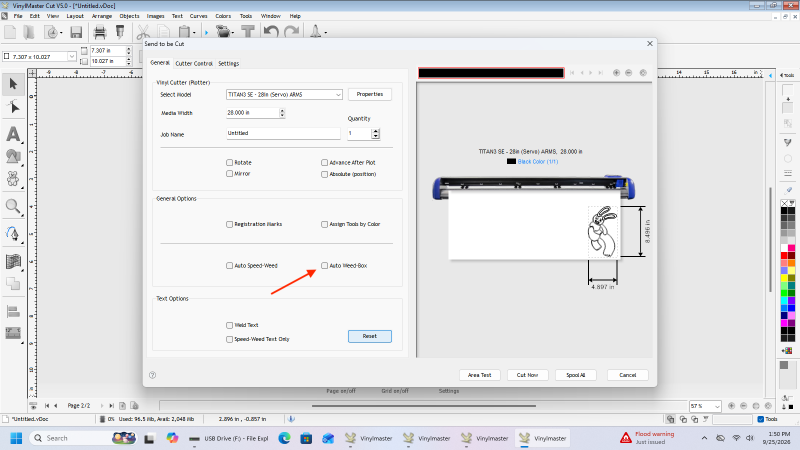Click the Properties button
This screenshot has width=800, height=450.
pos(370,94)
